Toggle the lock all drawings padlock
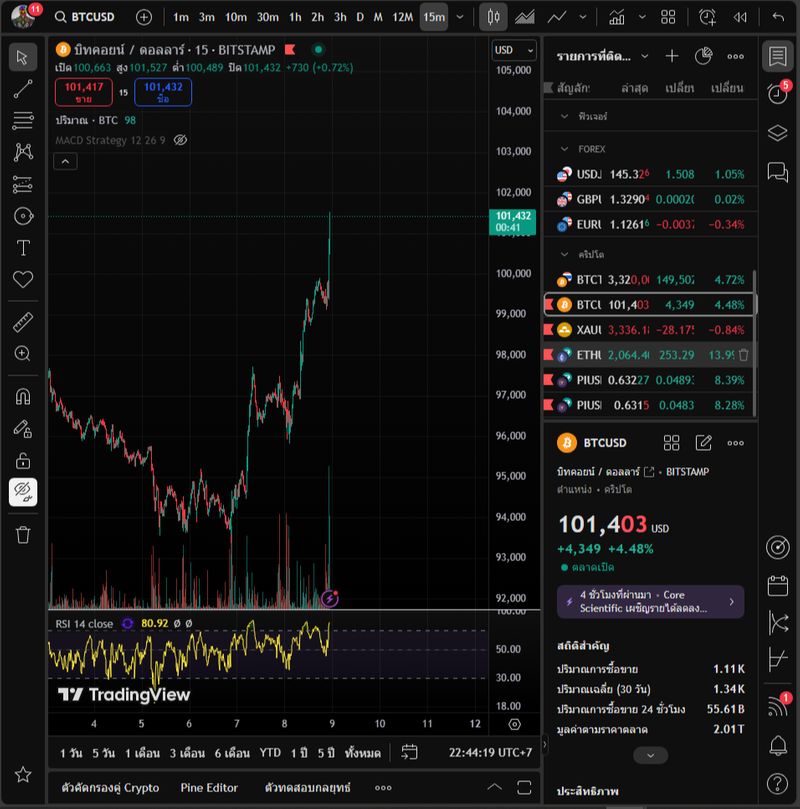Screen dimensions: 800x809 point(22,461)
